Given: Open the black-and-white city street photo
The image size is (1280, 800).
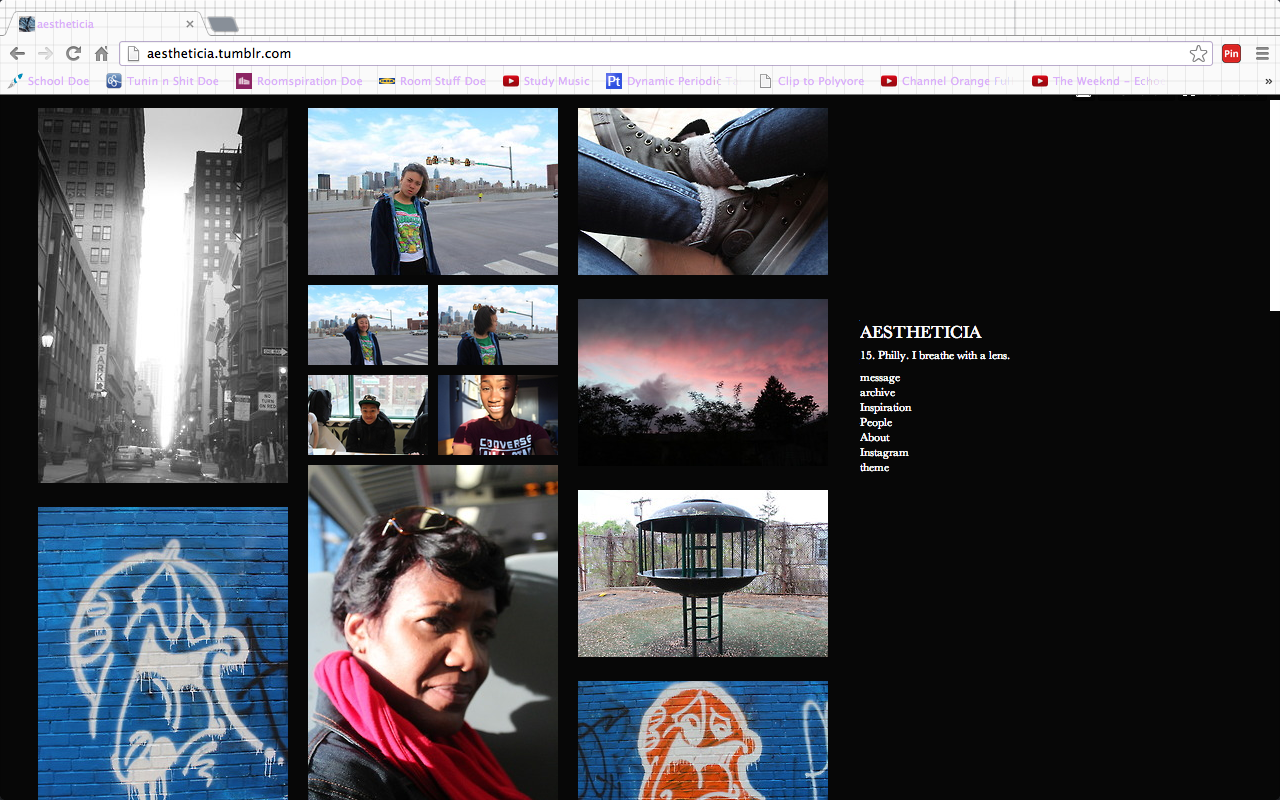Looking at the screenshot, I should pyautogui.click(x=163, y=295).
